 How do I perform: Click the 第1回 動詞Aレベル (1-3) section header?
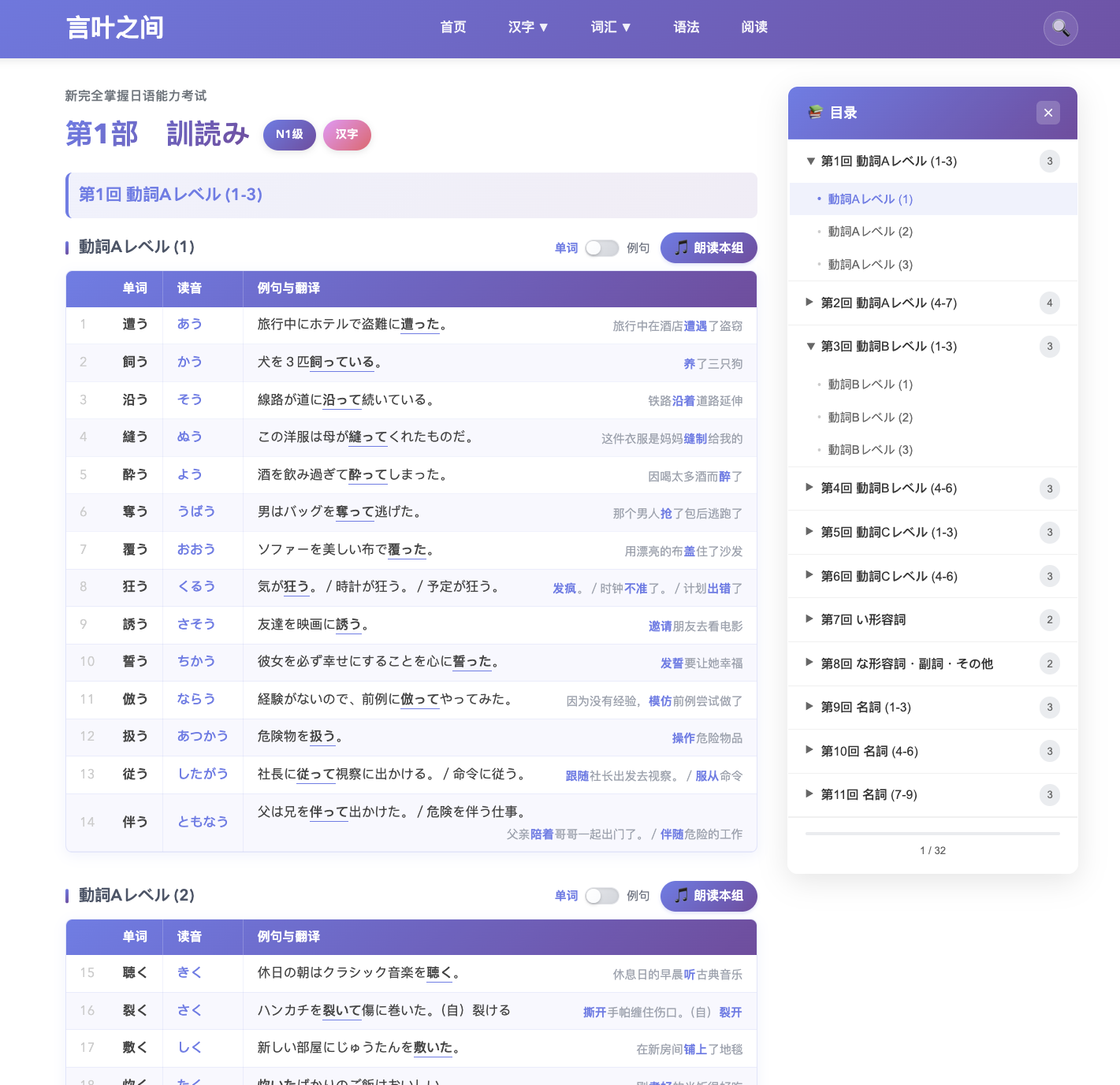point(411,195)
